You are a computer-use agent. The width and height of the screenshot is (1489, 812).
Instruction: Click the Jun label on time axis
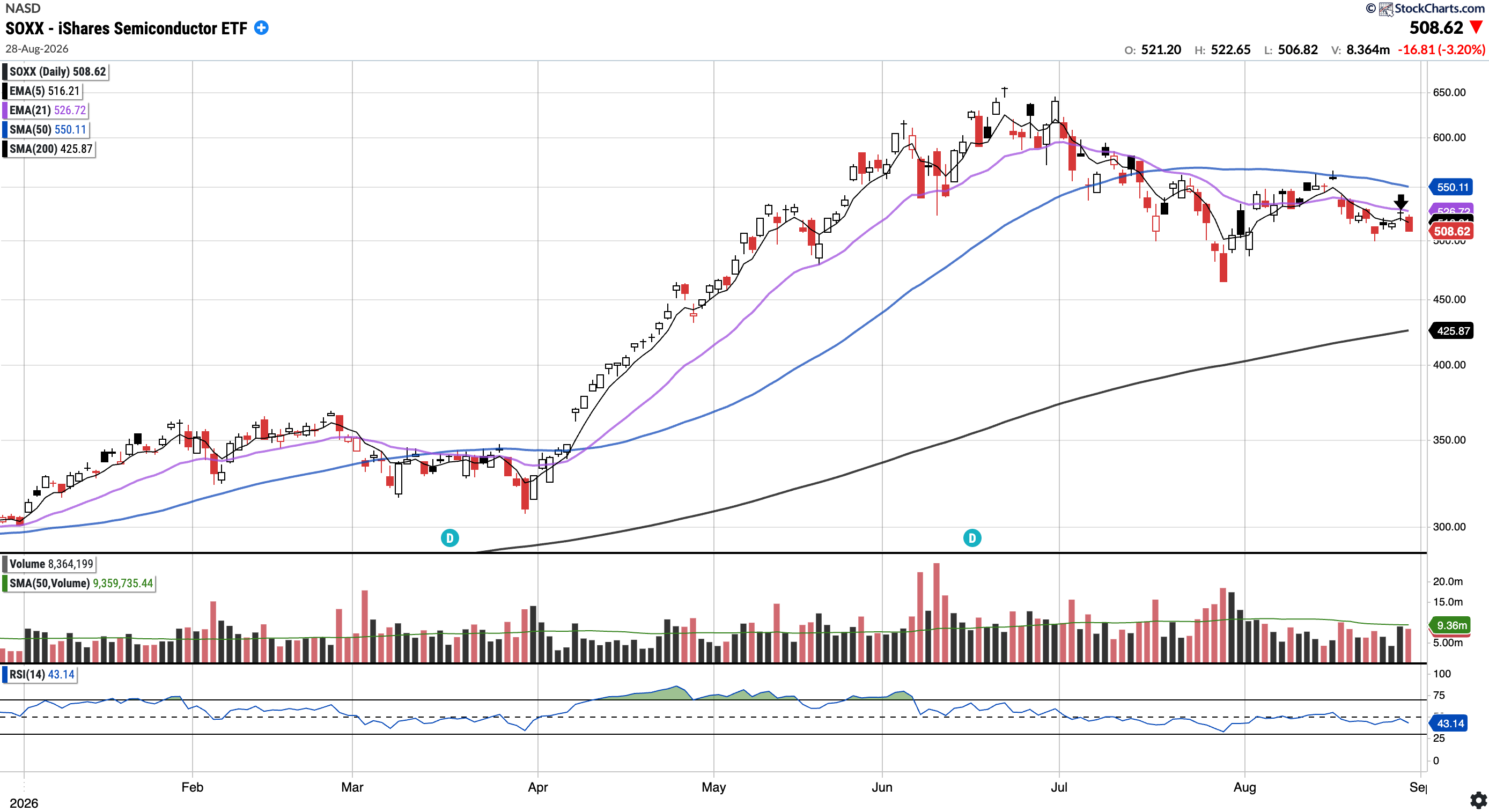[882, 787]
